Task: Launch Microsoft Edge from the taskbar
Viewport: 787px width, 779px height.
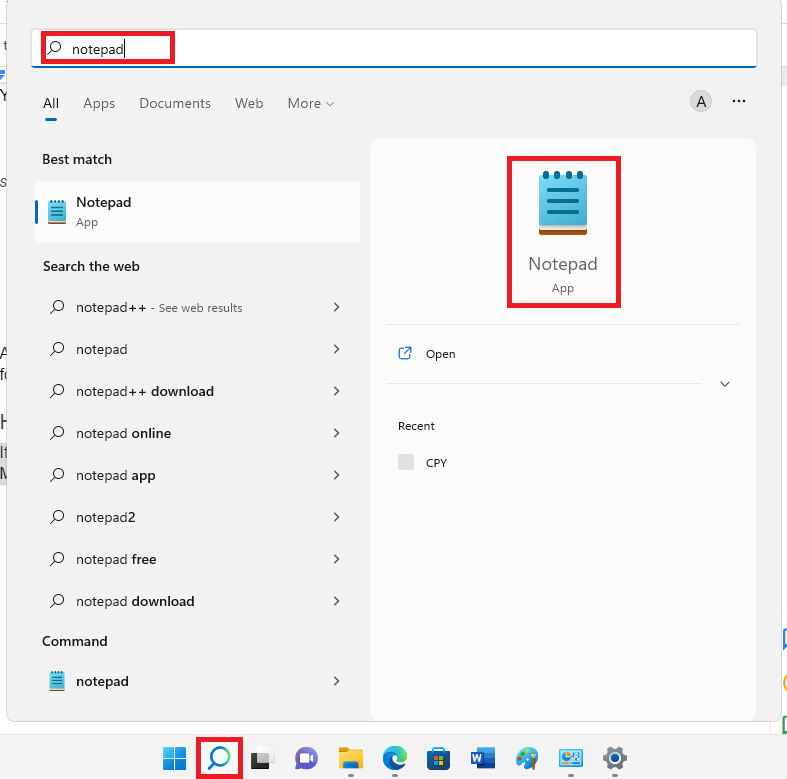Action: [x=395, y=758]
